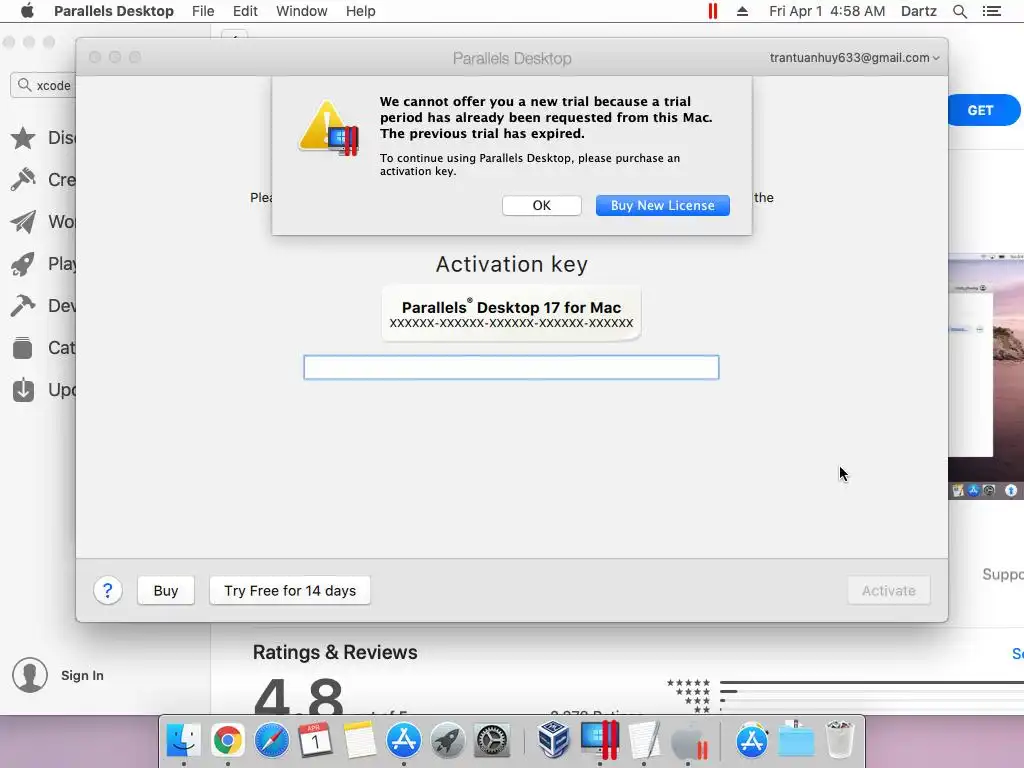
Task: Open Calendar from the Dock
Action: coord(315,740)
